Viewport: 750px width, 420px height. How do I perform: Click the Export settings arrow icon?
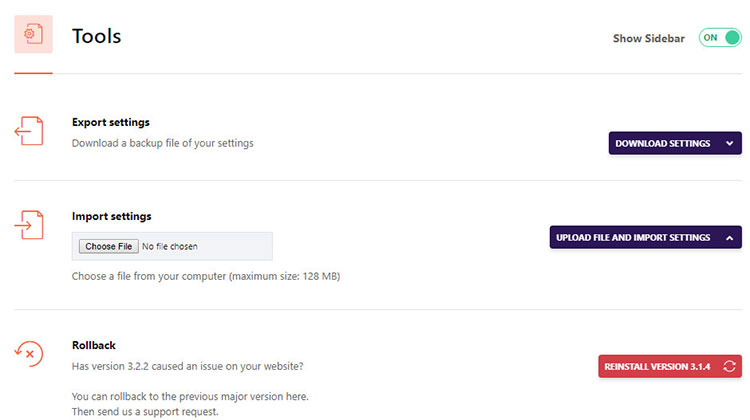click(29, 132)
